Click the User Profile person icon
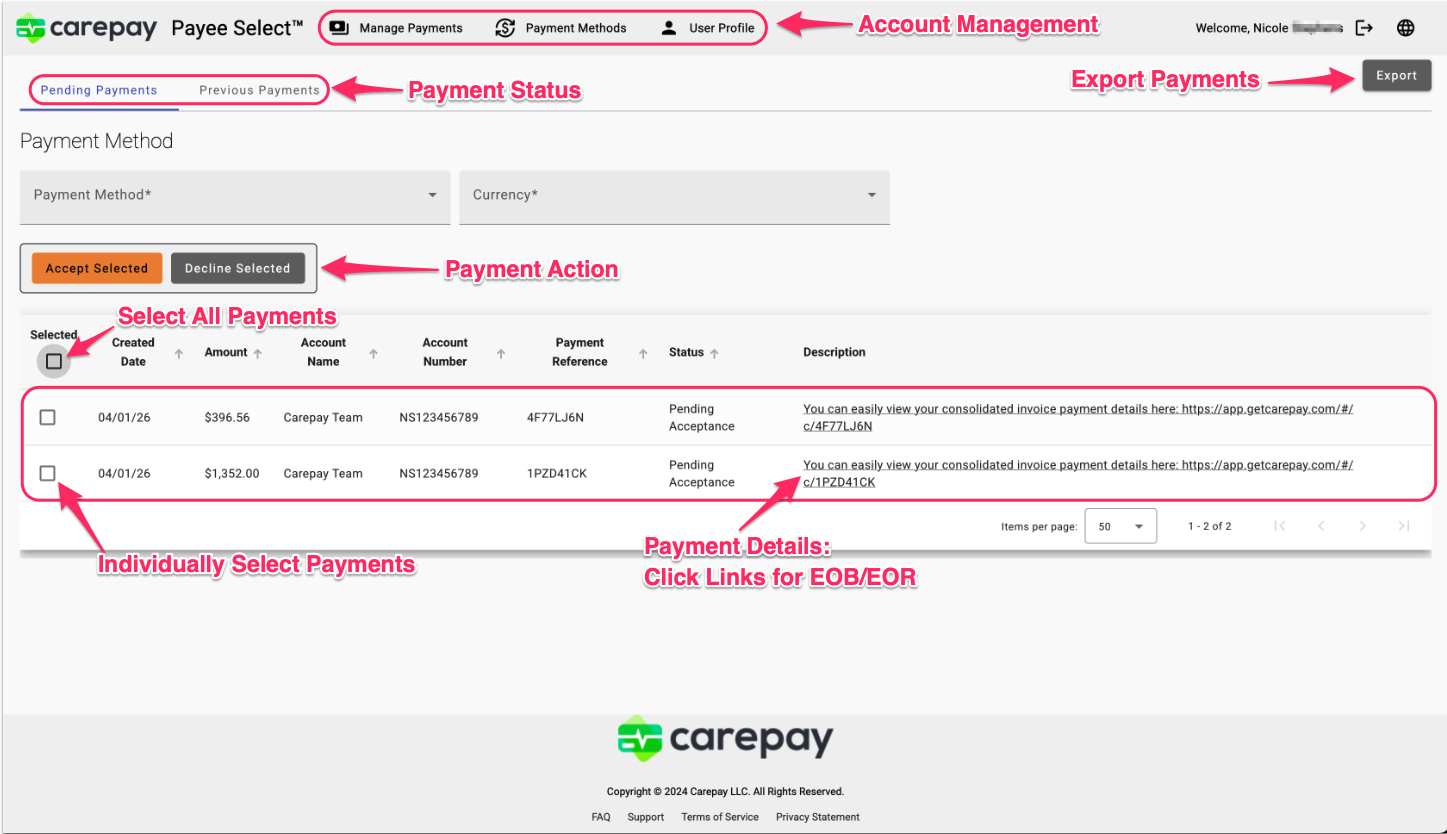1447x834 pixels. click(669, 28)
